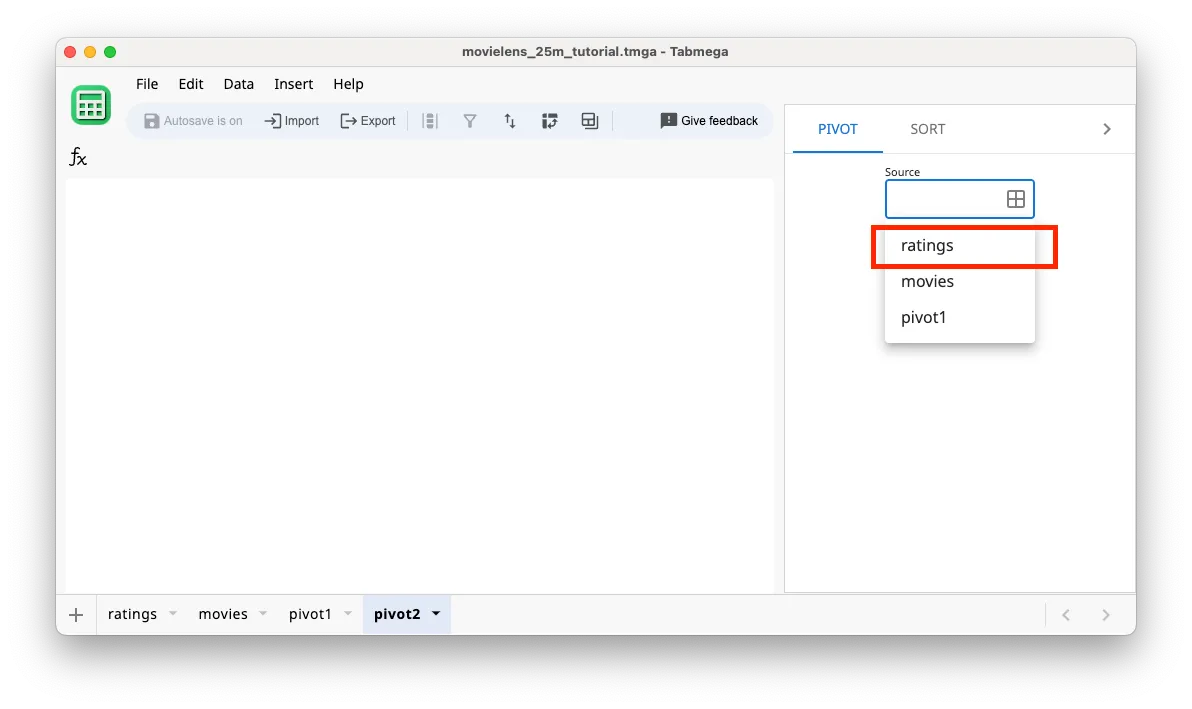
Task: Switch to the SORT tab
Action: [x=927, y=128]
